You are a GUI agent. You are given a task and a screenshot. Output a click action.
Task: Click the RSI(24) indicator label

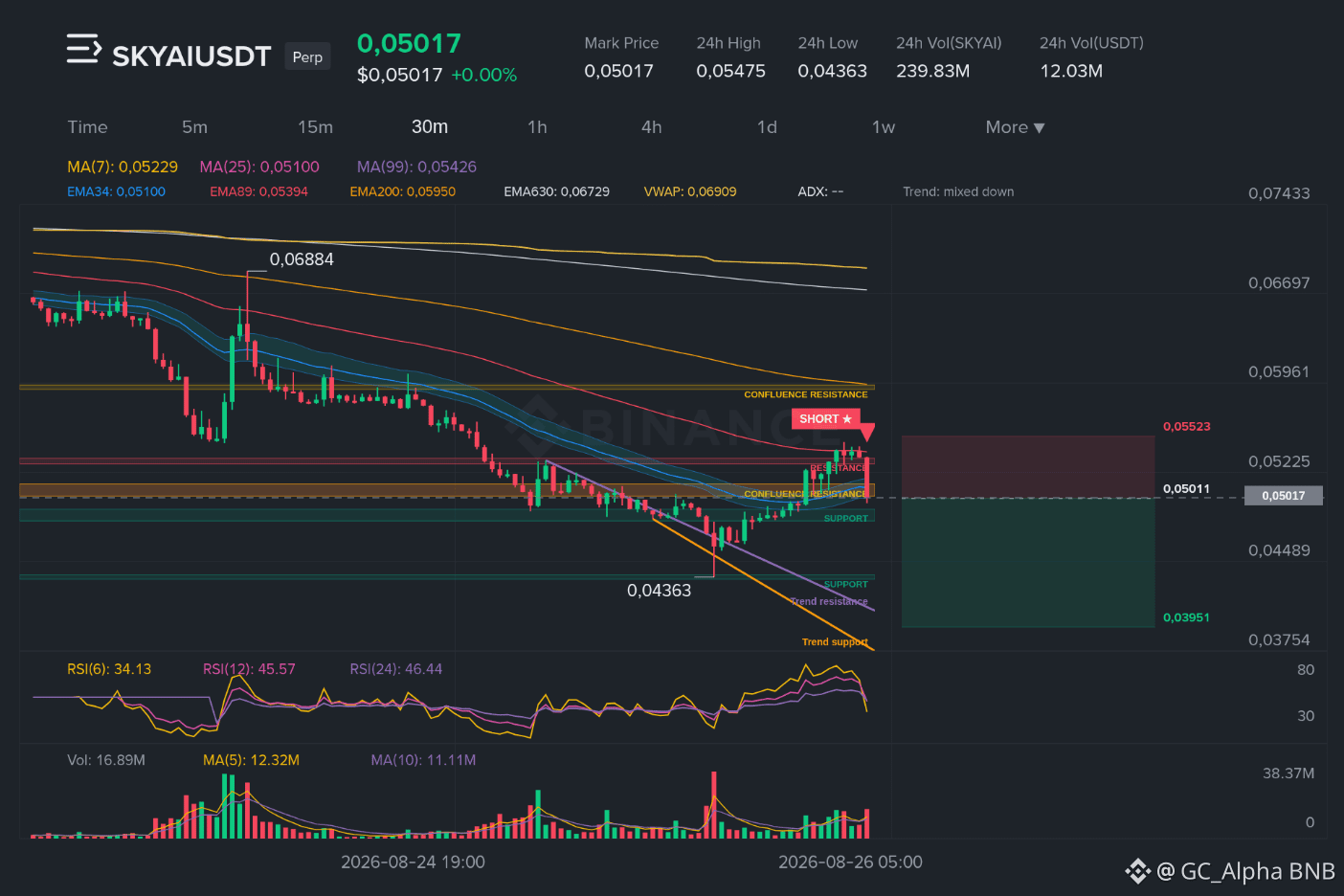(396, 669)
